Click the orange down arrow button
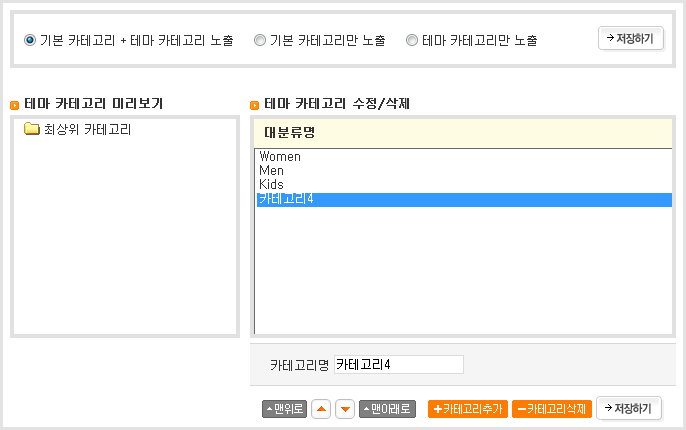 [345, 409]
